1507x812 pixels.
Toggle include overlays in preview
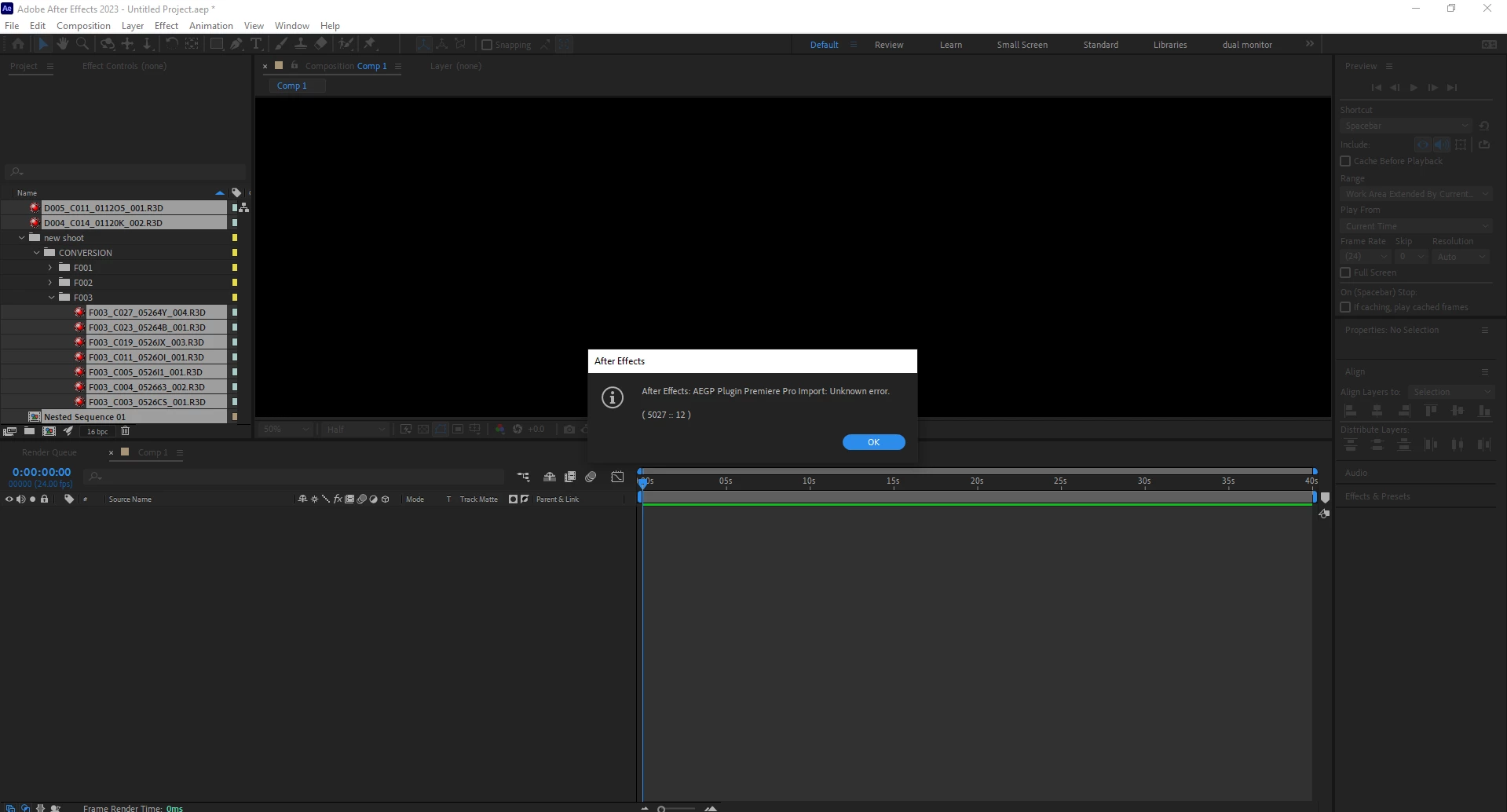[x=1461, y=144]
